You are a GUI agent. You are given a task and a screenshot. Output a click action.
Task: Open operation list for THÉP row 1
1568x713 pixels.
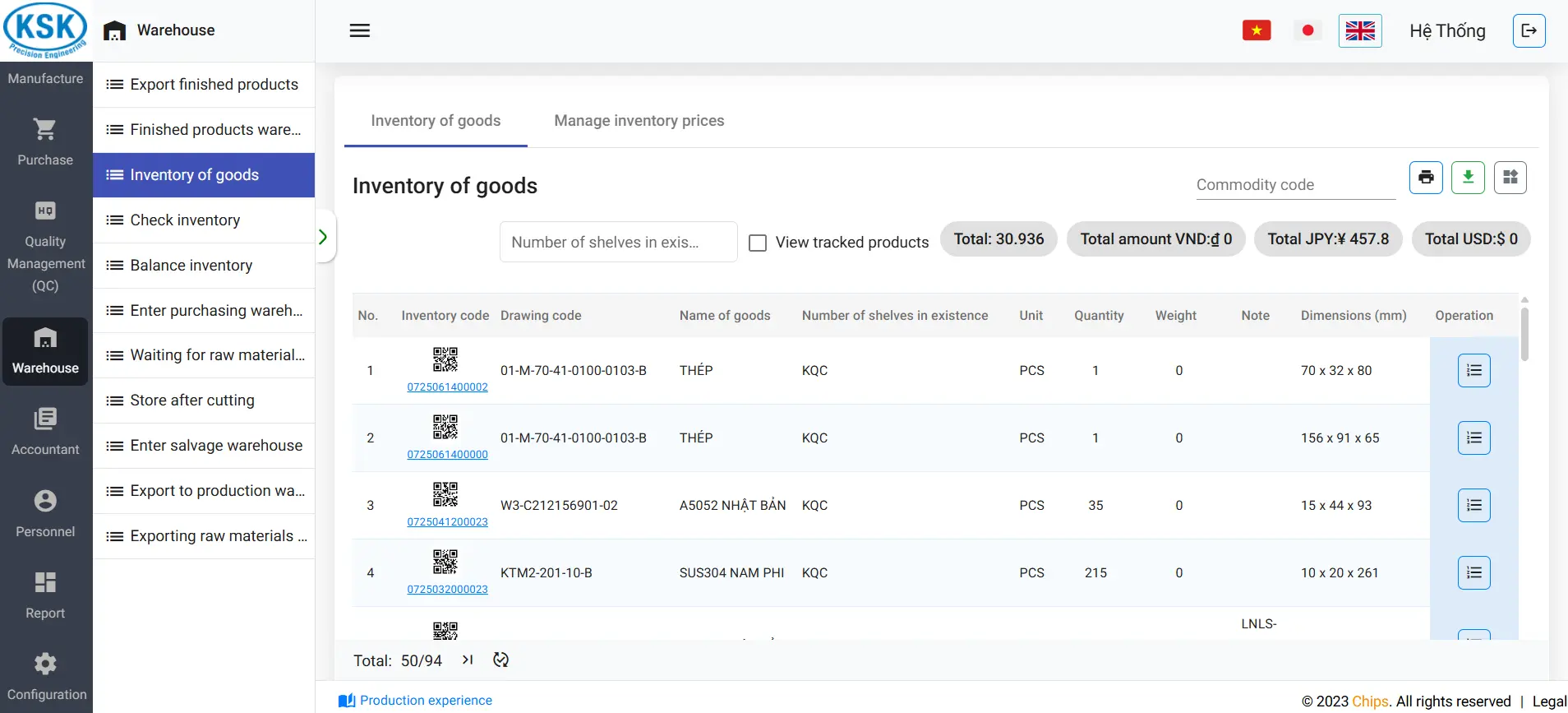pos(1473,371)
